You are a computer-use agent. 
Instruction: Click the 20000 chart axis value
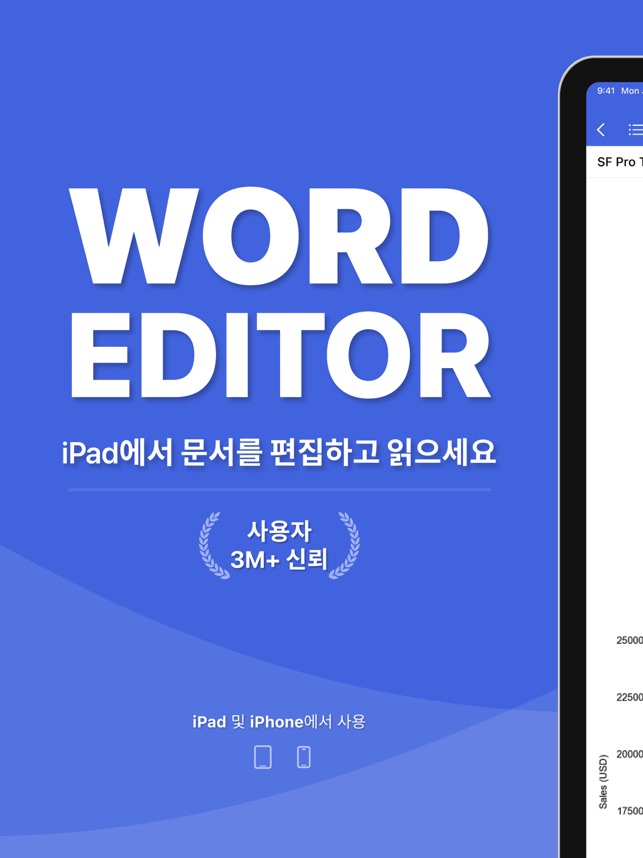click(629, 754)
